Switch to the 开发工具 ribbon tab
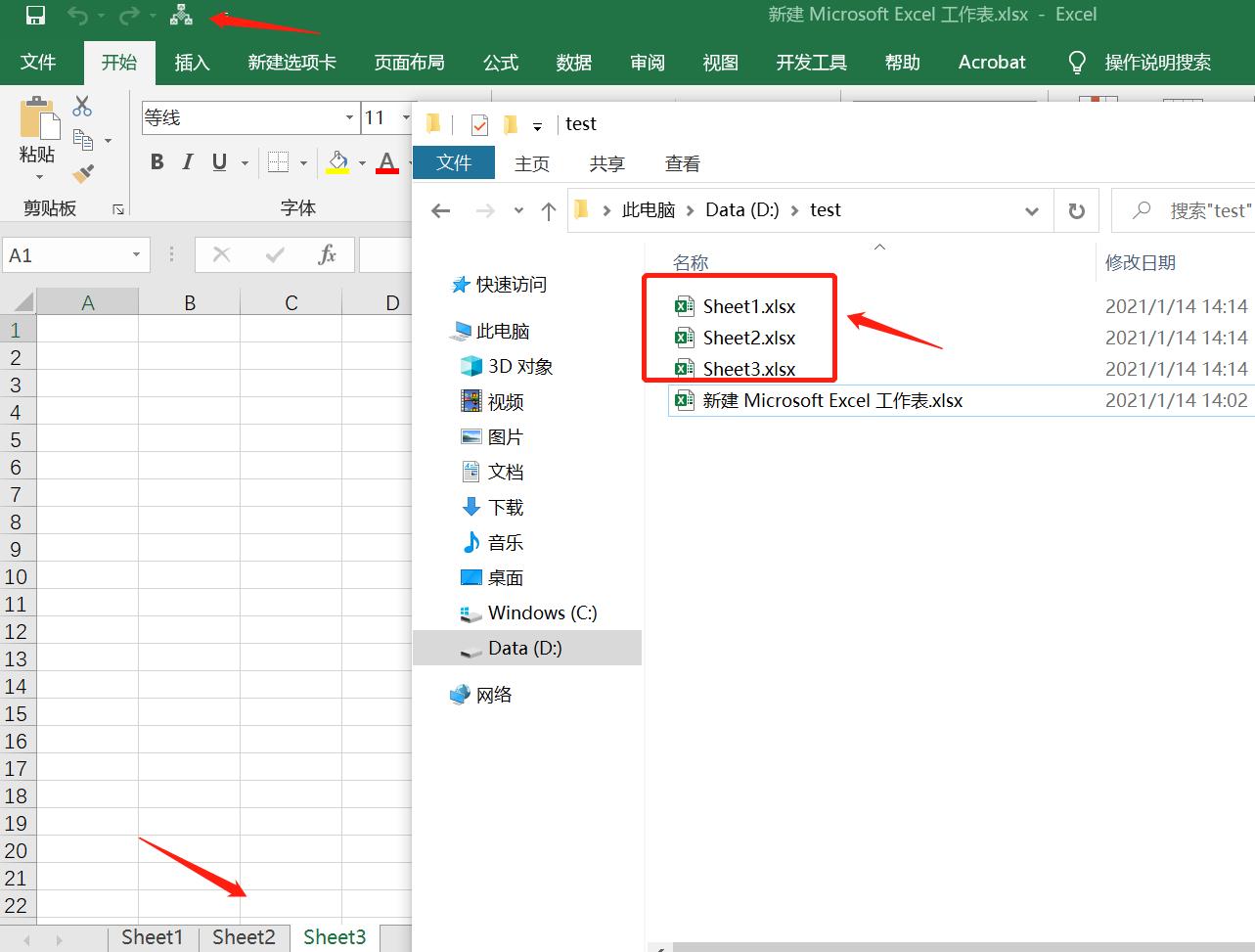This screenshot has height=952, width=1255. tap(811, 63)
